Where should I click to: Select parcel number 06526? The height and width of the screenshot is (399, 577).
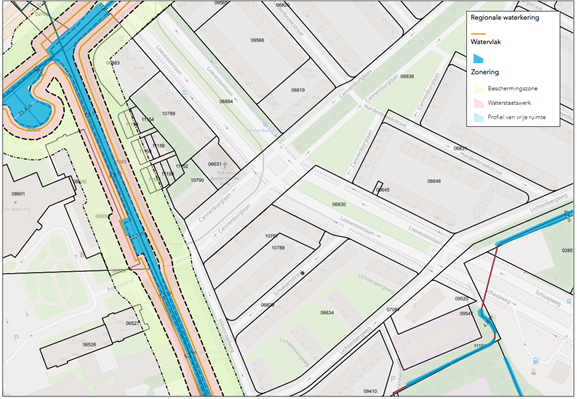[x=89, y=345]
